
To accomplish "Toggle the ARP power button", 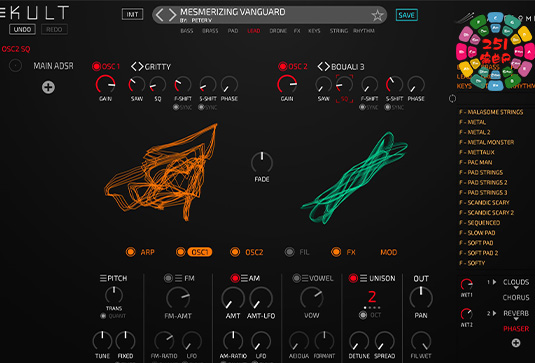I will (x=130, y=252).
